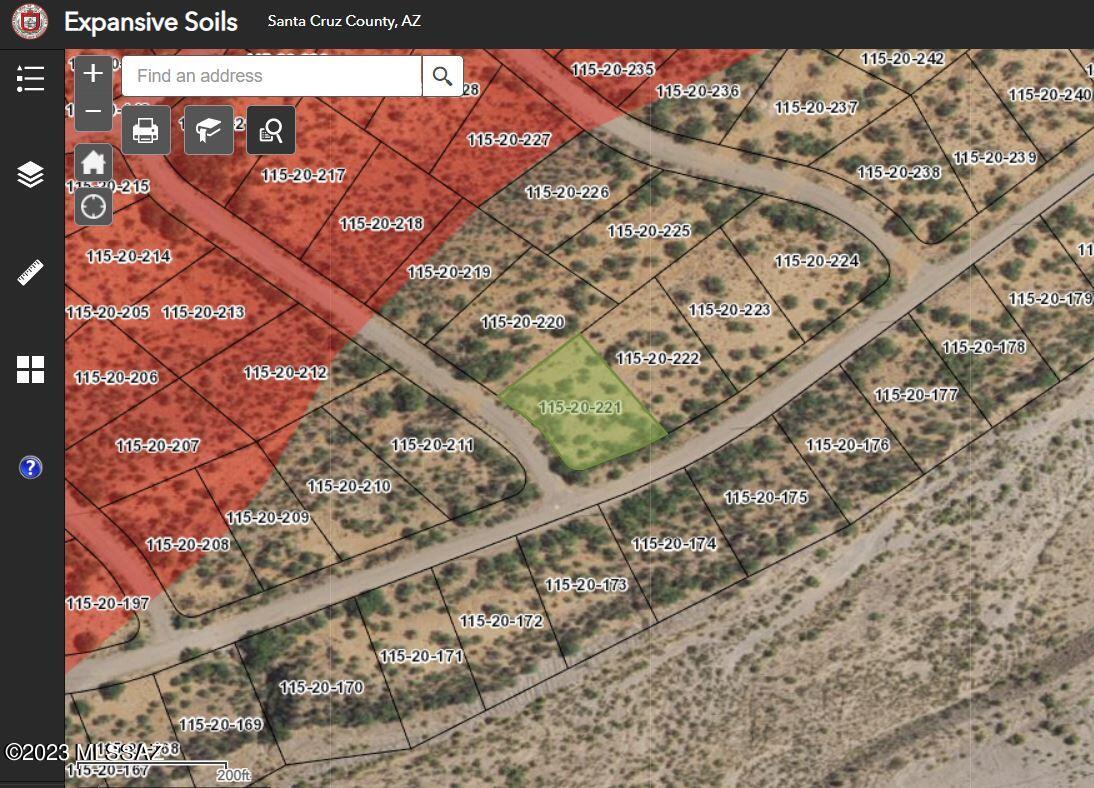
Task: Zoom out with the minus button
Action: 93,112
